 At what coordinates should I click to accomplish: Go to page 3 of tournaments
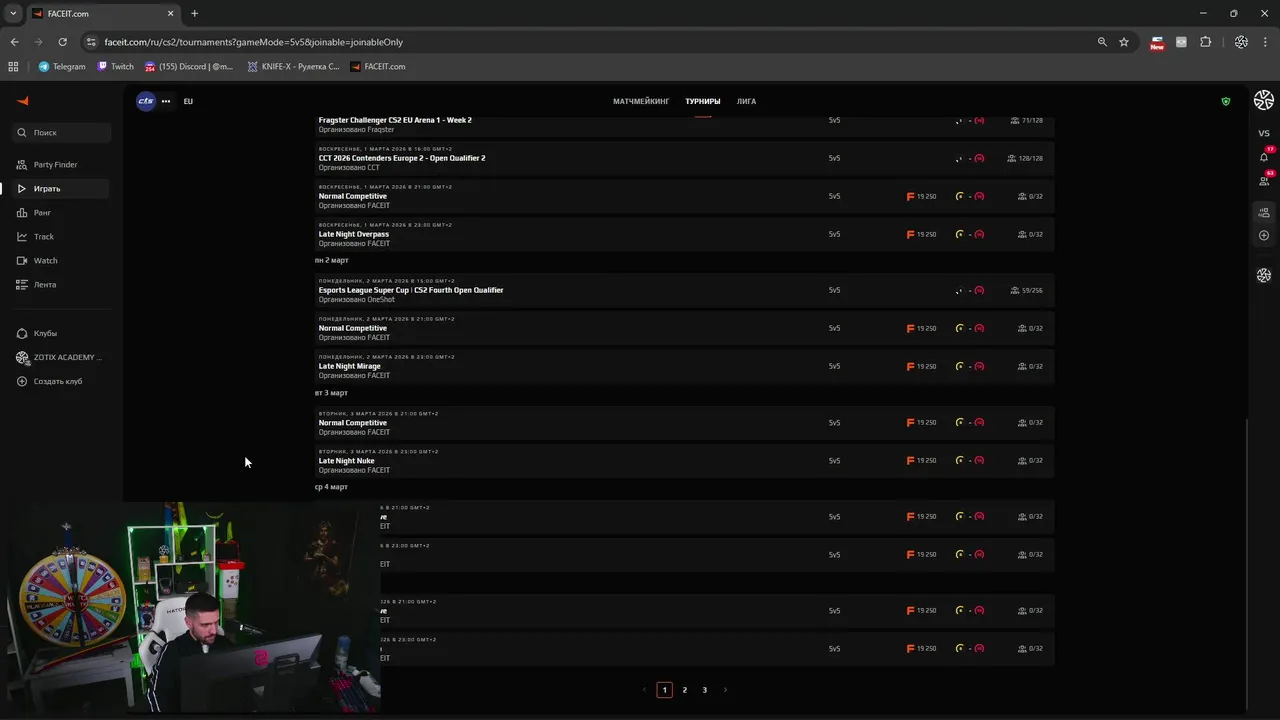[704, 690]
